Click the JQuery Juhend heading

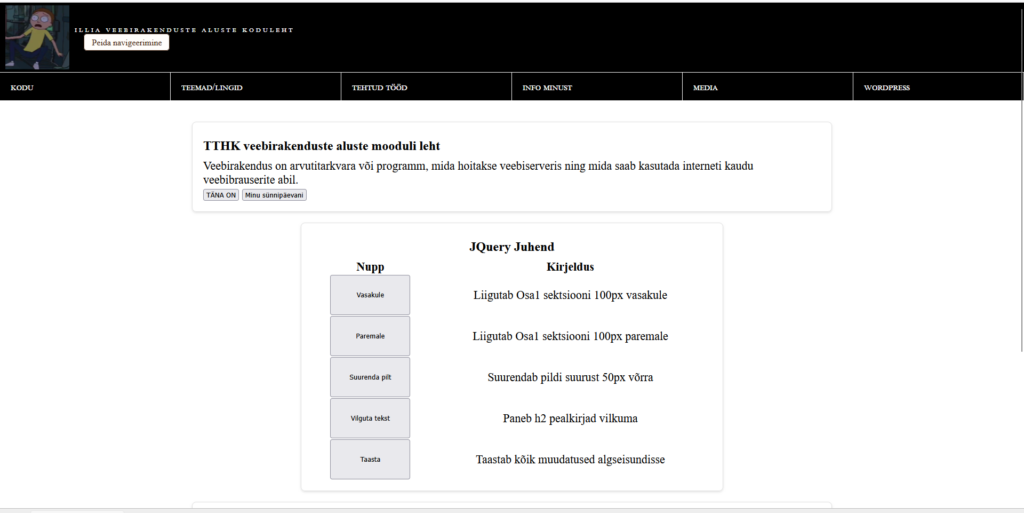(x=511, y=247)
